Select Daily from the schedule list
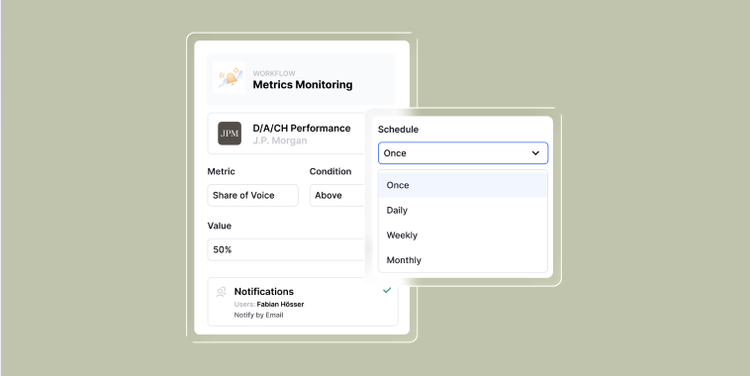This screenshot has width=750, height=376. point(463,210)
